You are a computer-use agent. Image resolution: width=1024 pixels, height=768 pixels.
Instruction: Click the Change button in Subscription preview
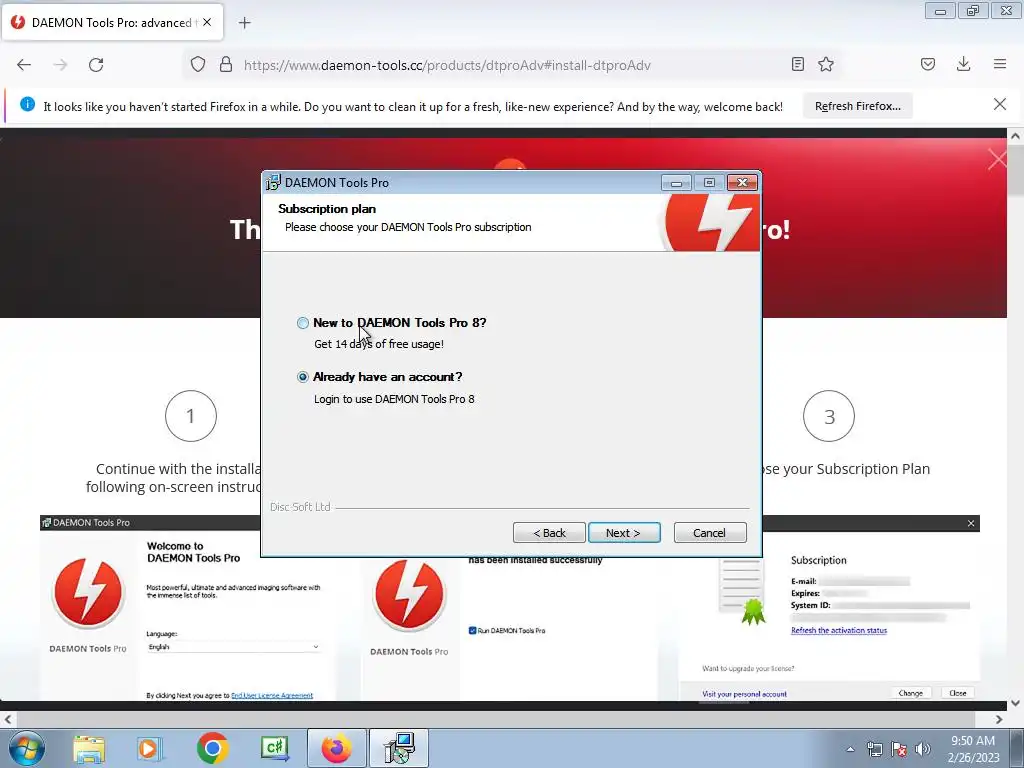coord(910,693)
